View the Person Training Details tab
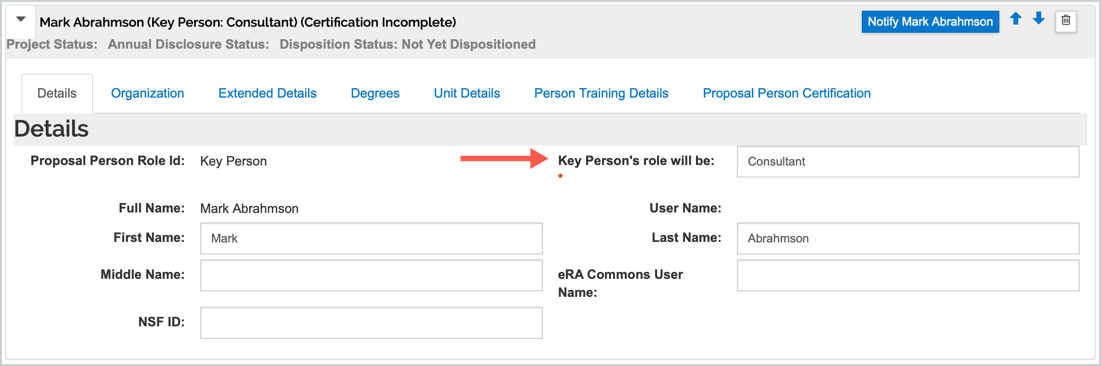Image resolution: width=1101 pixels, height=366 pixels. coord(601,93)
